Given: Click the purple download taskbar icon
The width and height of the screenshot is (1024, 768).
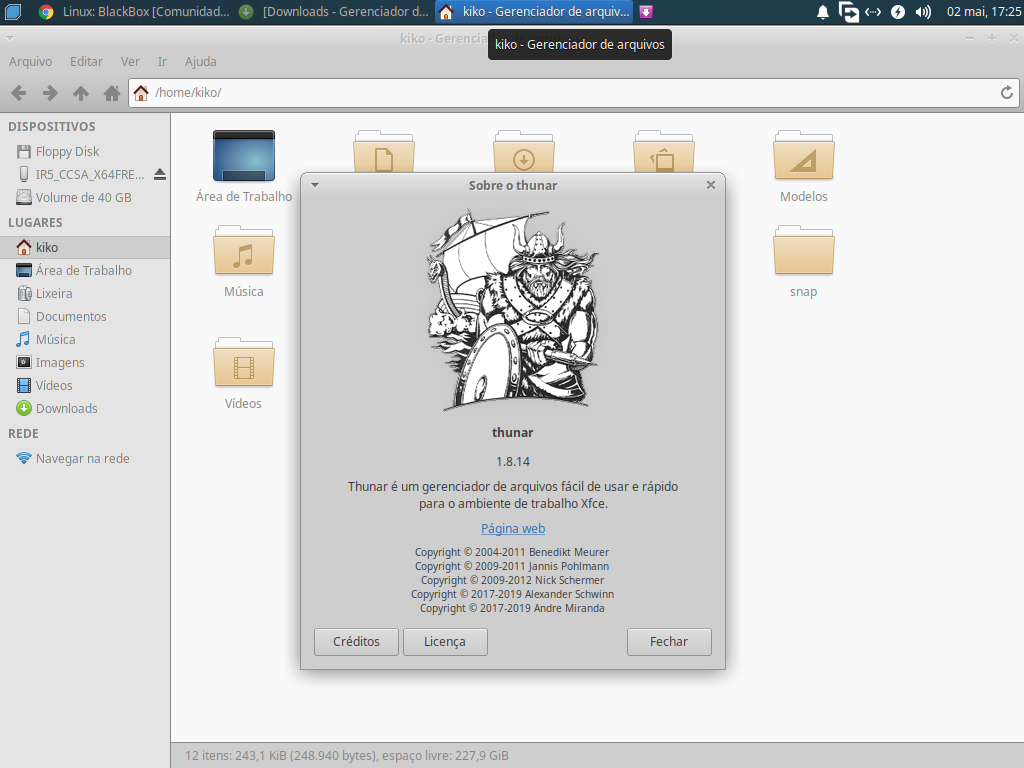Looking at the screenshot, I should [645, 12].
